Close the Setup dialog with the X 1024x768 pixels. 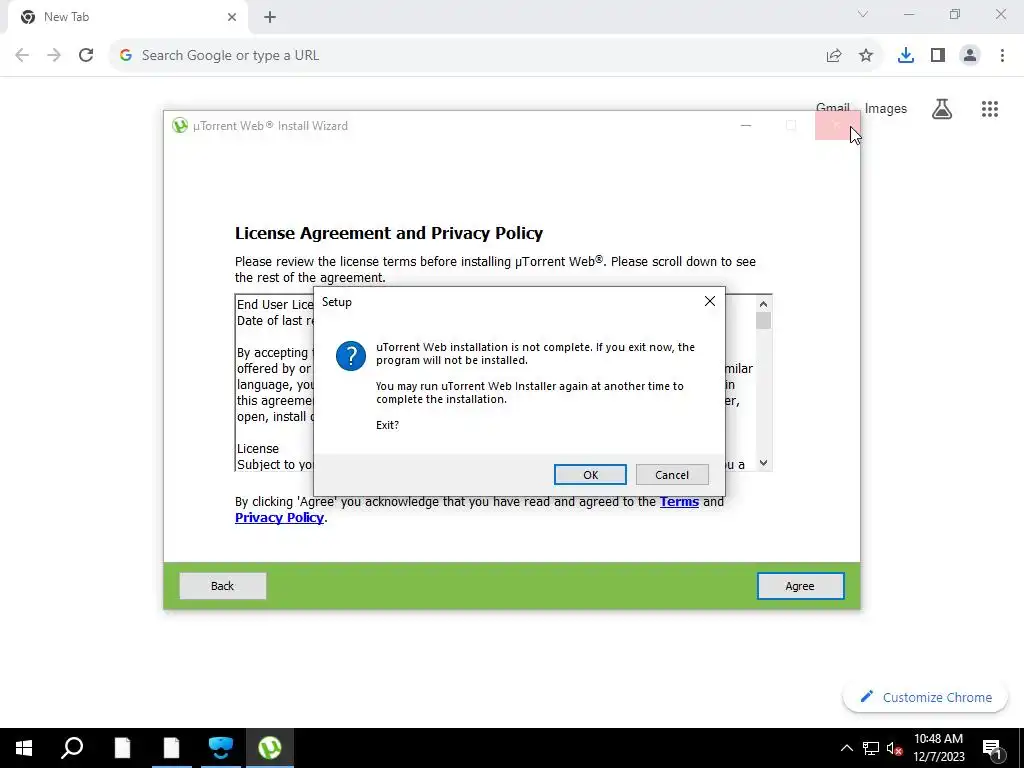click(x=710, y=301)
